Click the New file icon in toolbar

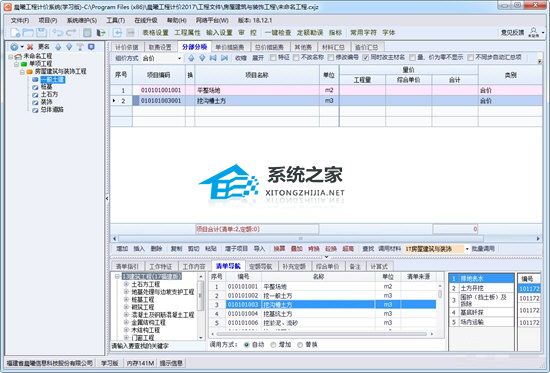pos(15,33)
